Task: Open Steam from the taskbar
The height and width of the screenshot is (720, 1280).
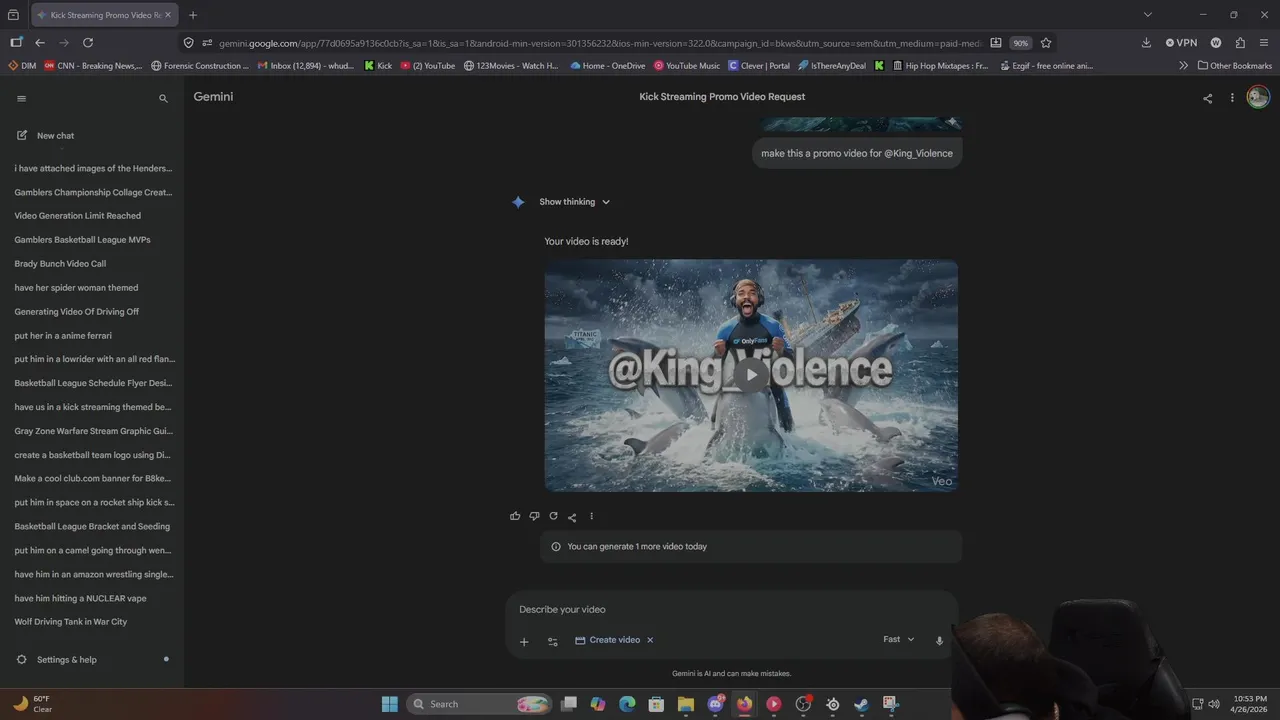Action: [x=862, y=704]
